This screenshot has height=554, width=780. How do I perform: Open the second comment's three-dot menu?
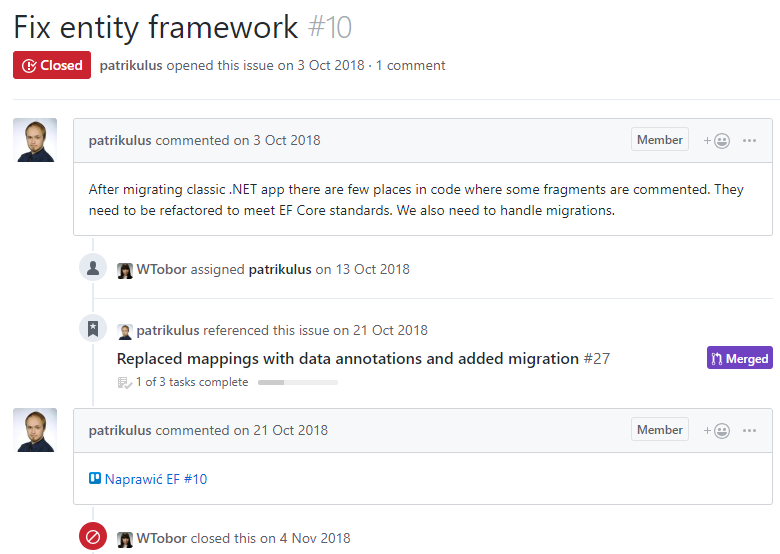pos(750,431)
